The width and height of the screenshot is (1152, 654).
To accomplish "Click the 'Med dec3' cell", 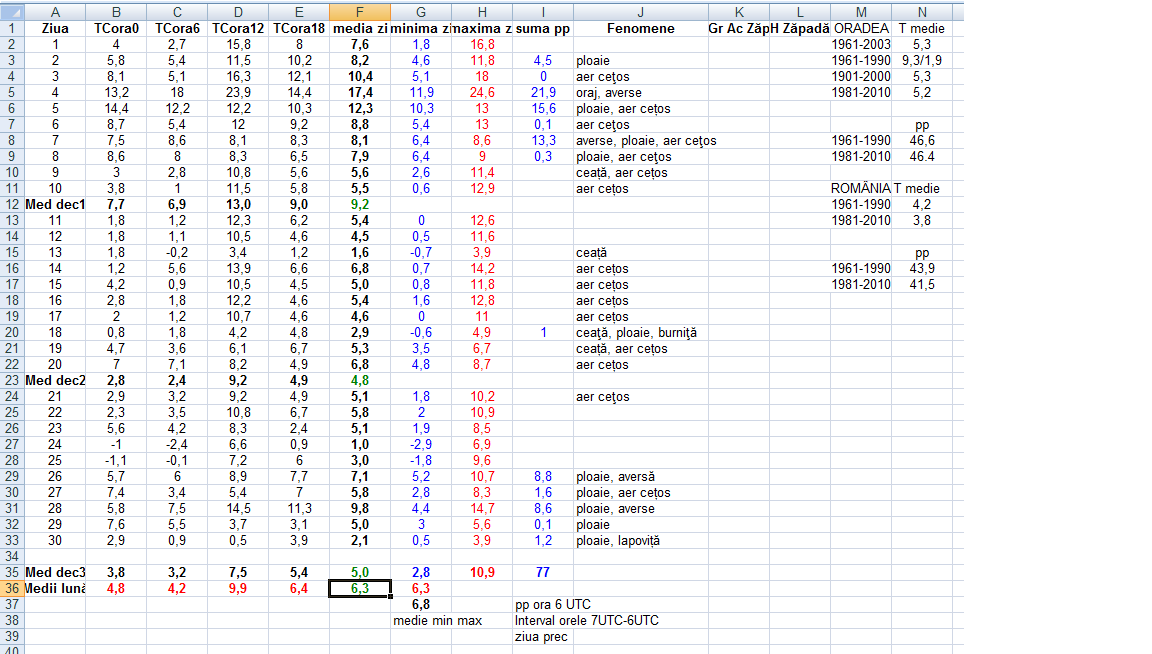I will tap(55, 572).
